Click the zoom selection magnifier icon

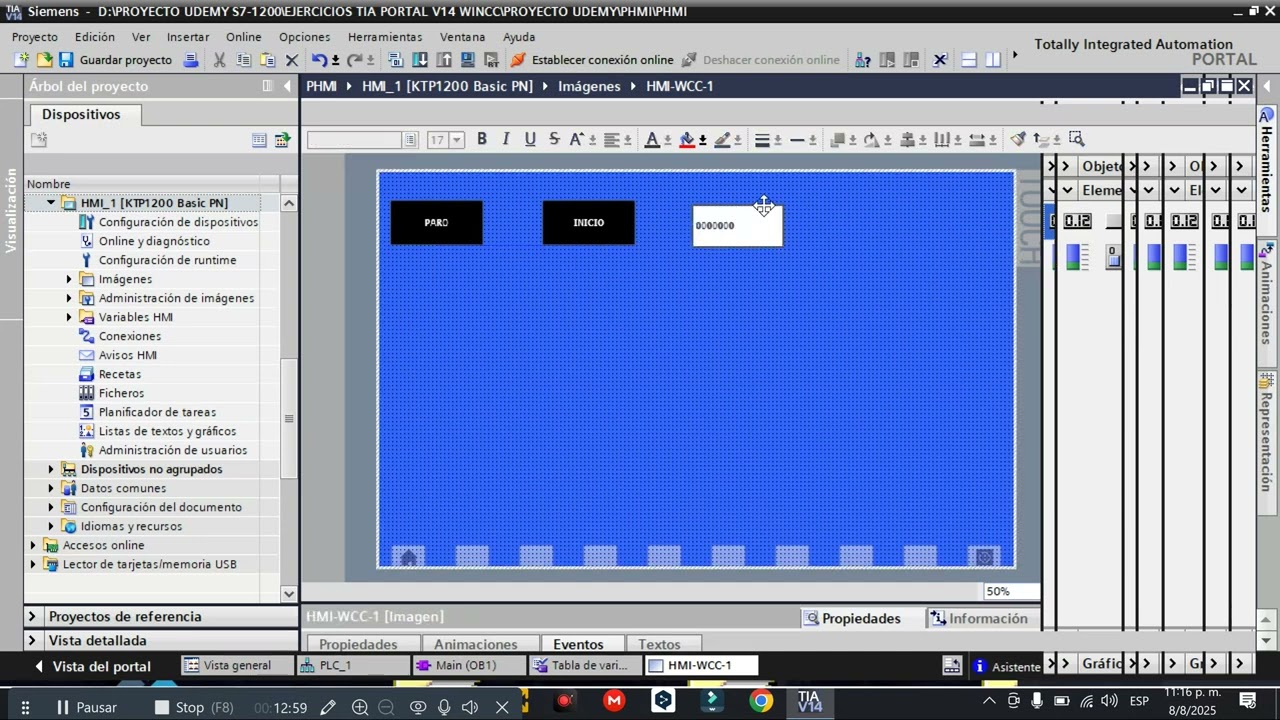(x=1076, y=139)
